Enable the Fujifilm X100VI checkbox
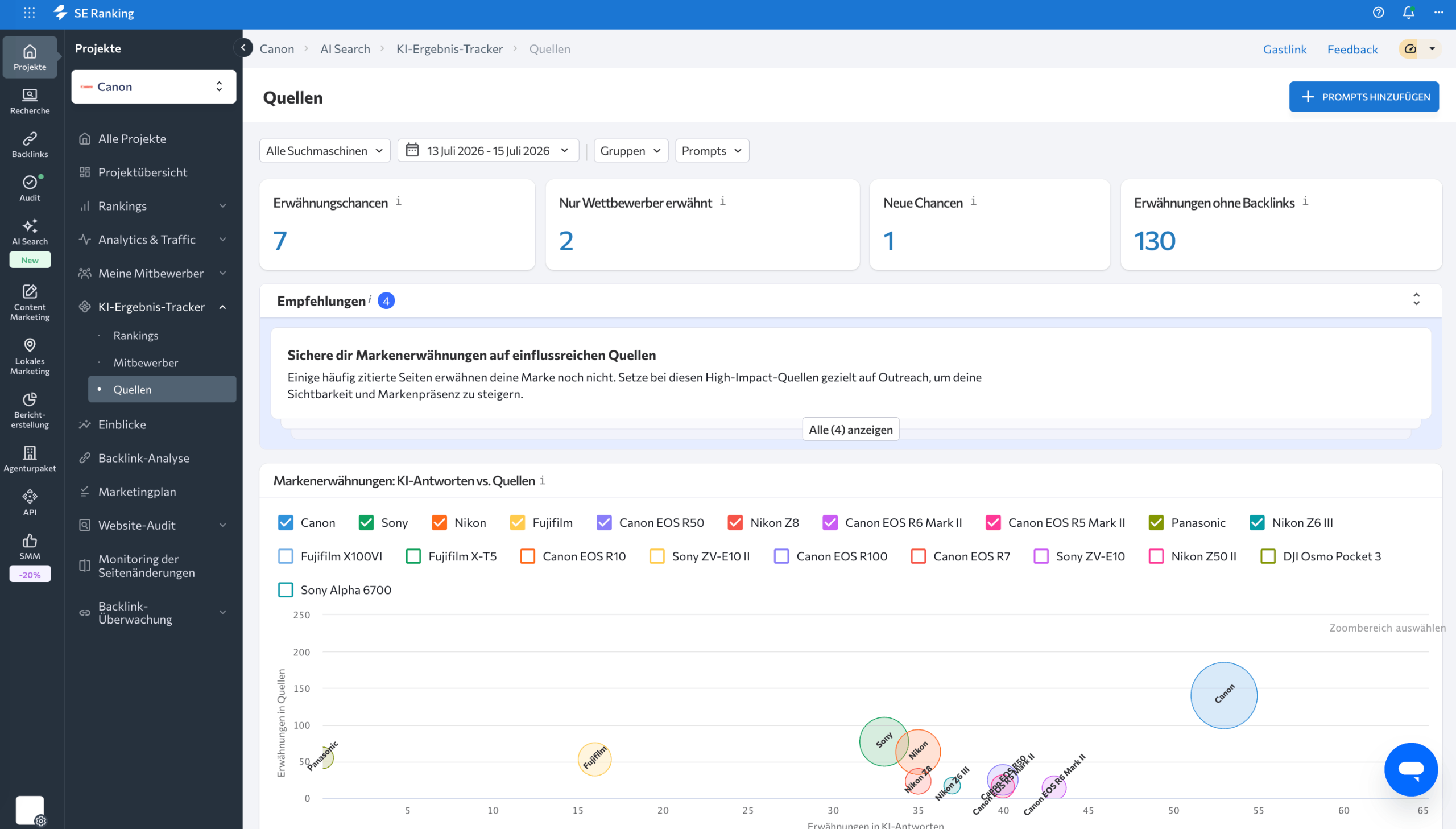Image resolution: width=1456 pixels, height=829 pixels. [286, 556]
